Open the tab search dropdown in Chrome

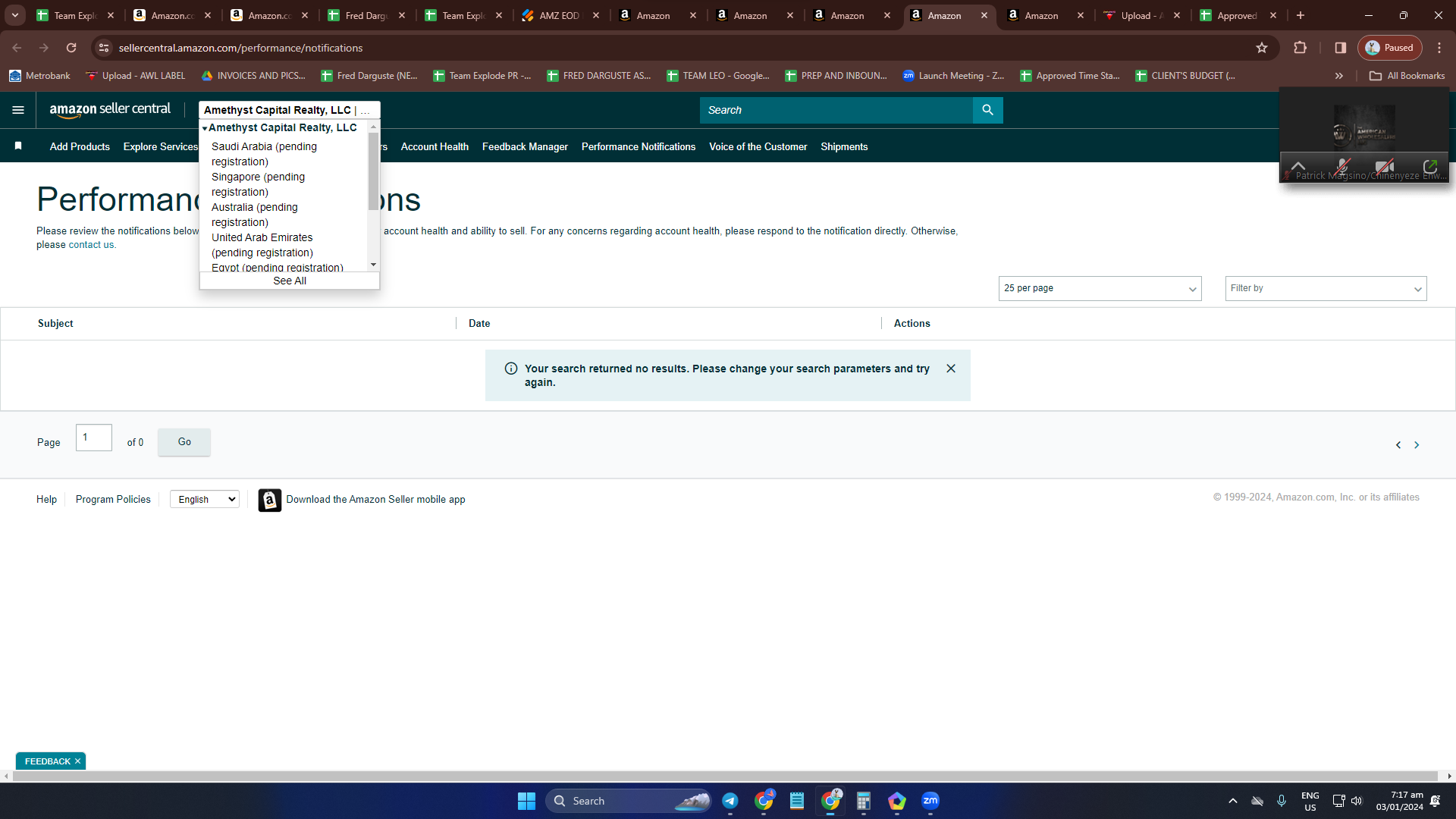pos(15,15)
